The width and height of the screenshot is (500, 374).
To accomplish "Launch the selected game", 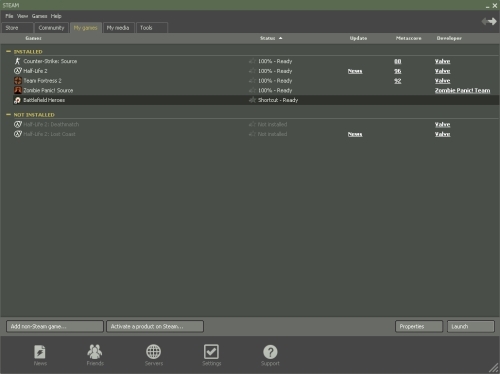I will 471,326.
